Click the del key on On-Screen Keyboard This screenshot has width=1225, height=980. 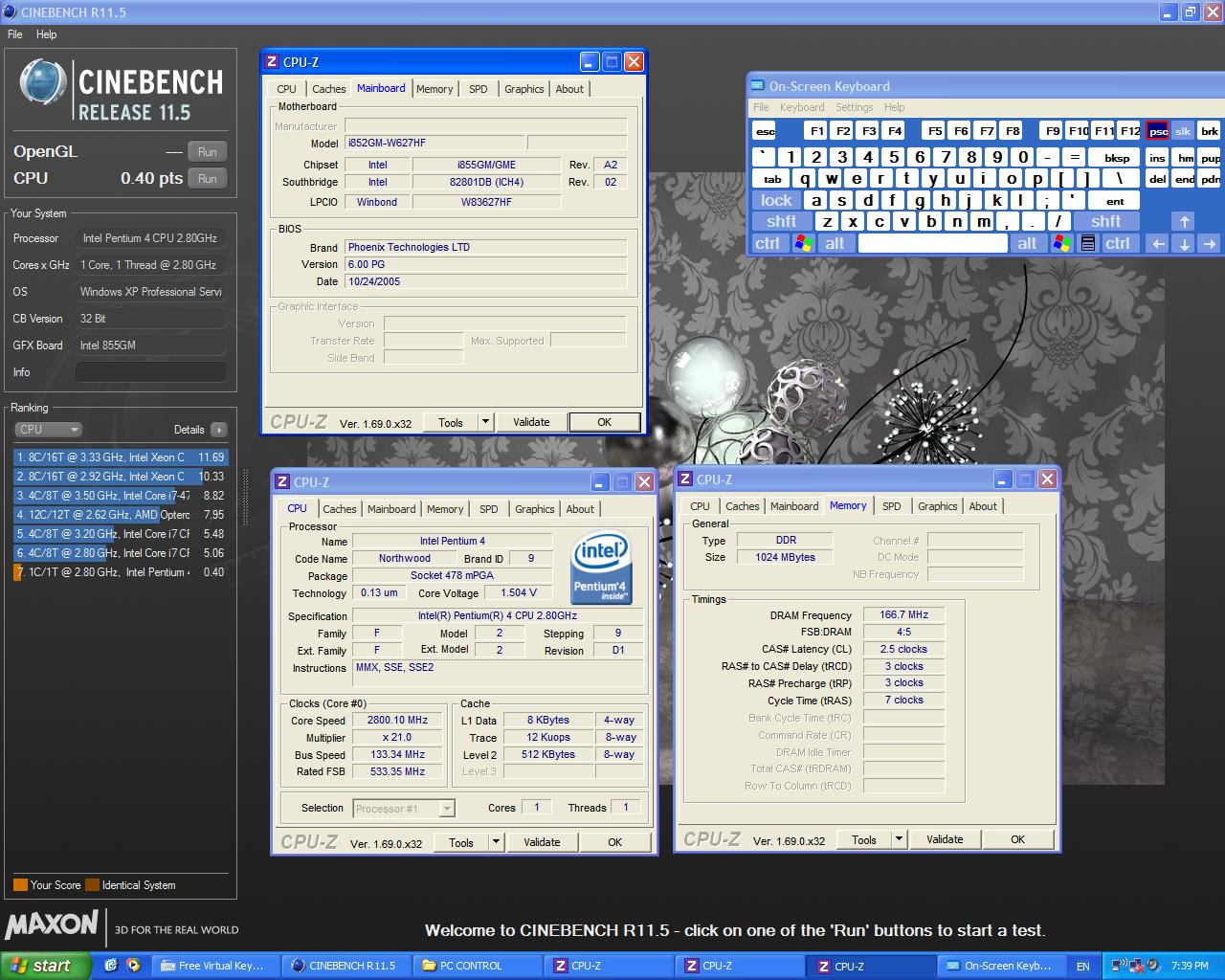coord(1157,179)
